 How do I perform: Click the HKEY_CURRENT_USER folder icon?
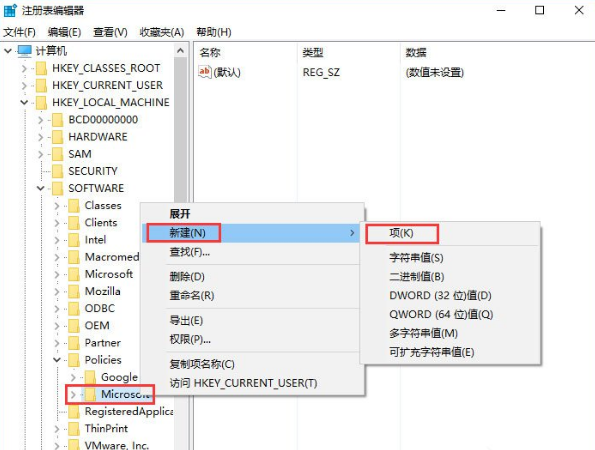[41, 86]
